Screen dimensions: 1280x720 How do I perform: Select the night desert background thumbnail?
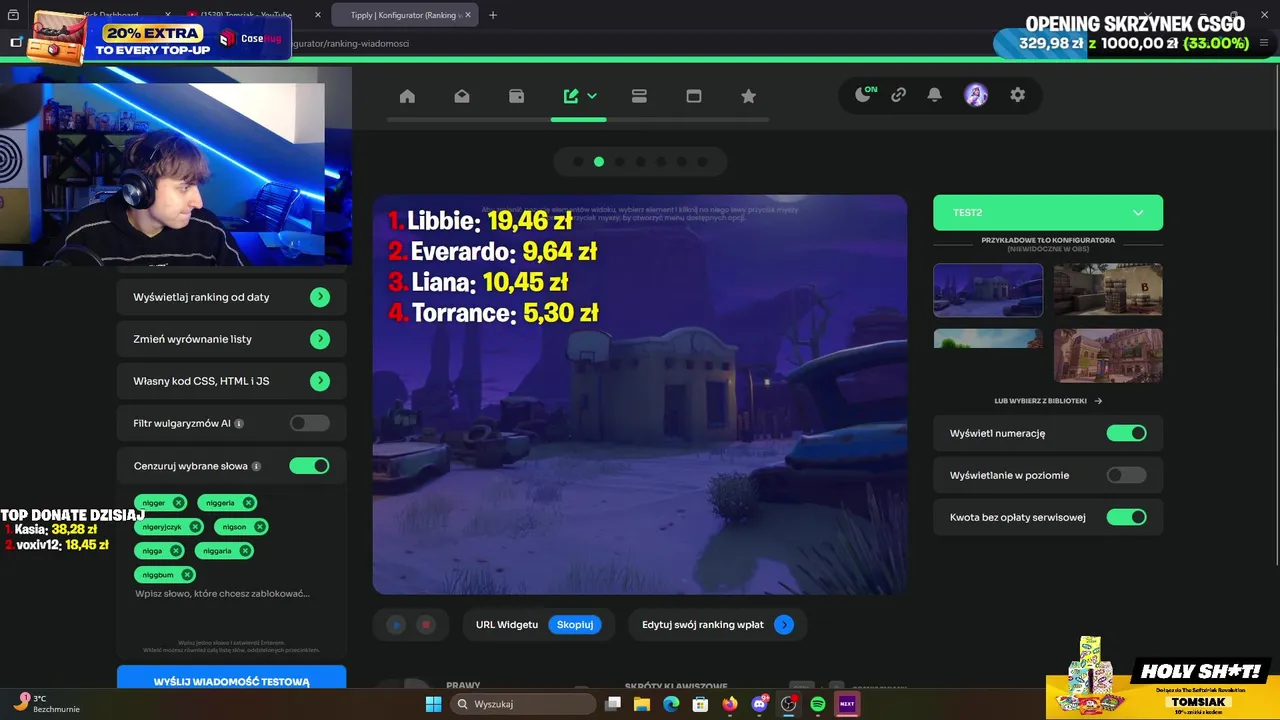coord(988,290)
